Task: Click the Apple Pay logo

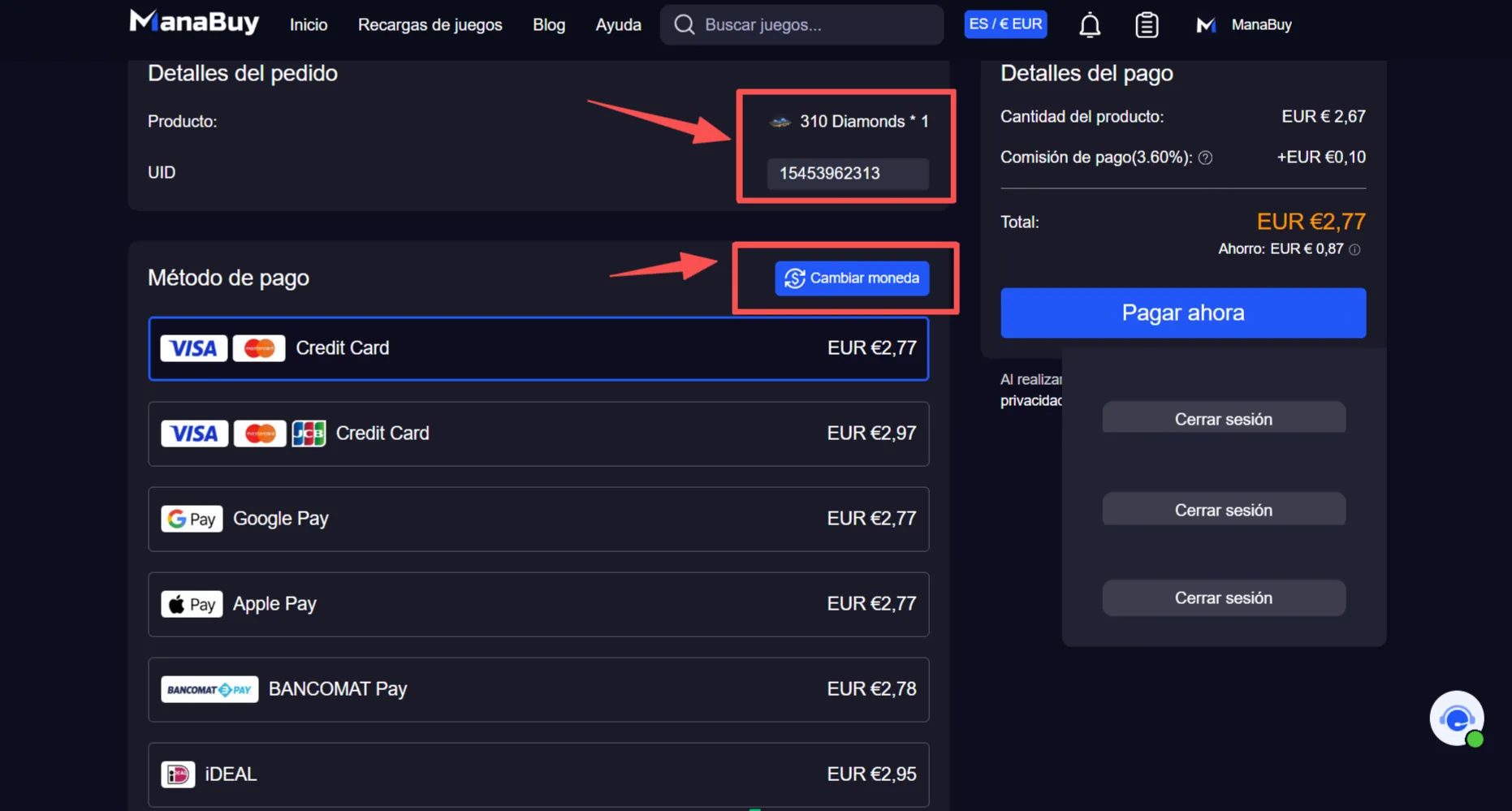Action: click(x=192, y=604)
